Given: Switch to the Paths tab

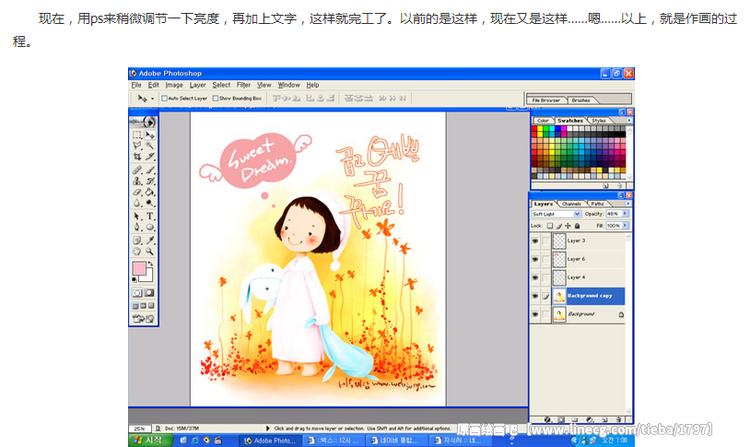Looking at the screenshot, I should point(597,204).
